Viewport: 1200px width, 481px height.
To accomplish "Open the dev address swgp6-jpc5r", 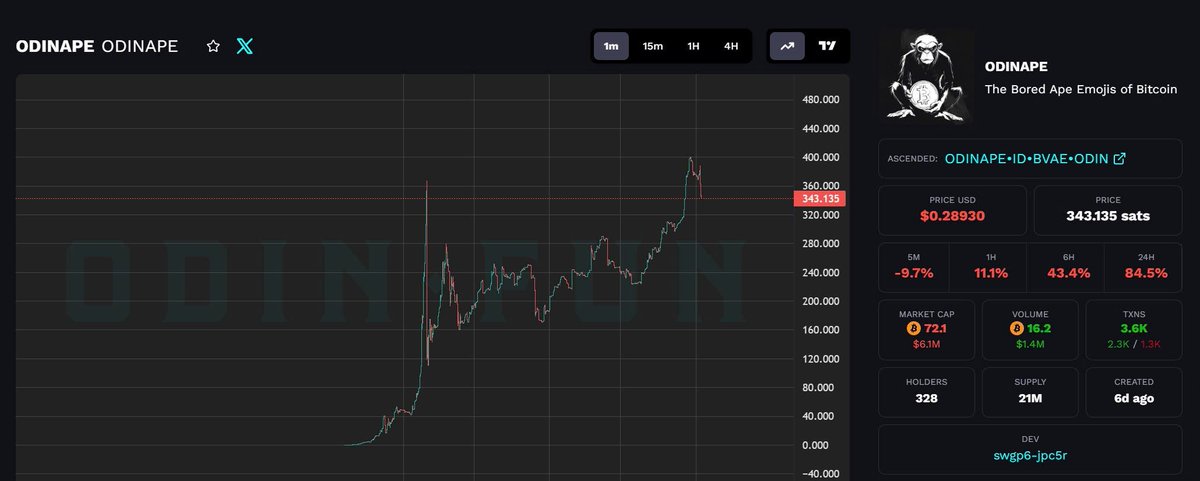I will (1030, 457).
